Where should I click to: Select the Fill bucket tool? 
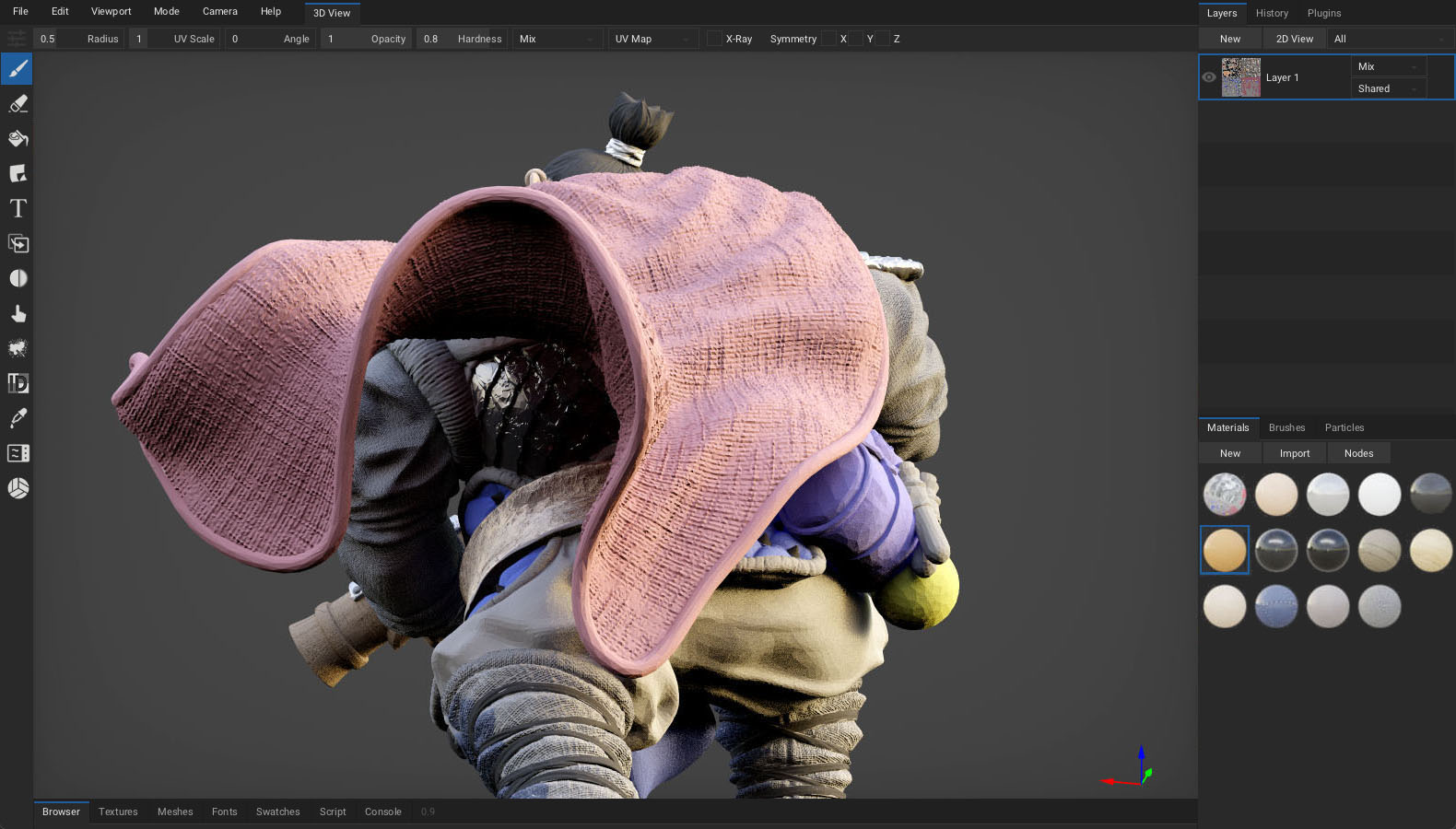coord(18,139)
